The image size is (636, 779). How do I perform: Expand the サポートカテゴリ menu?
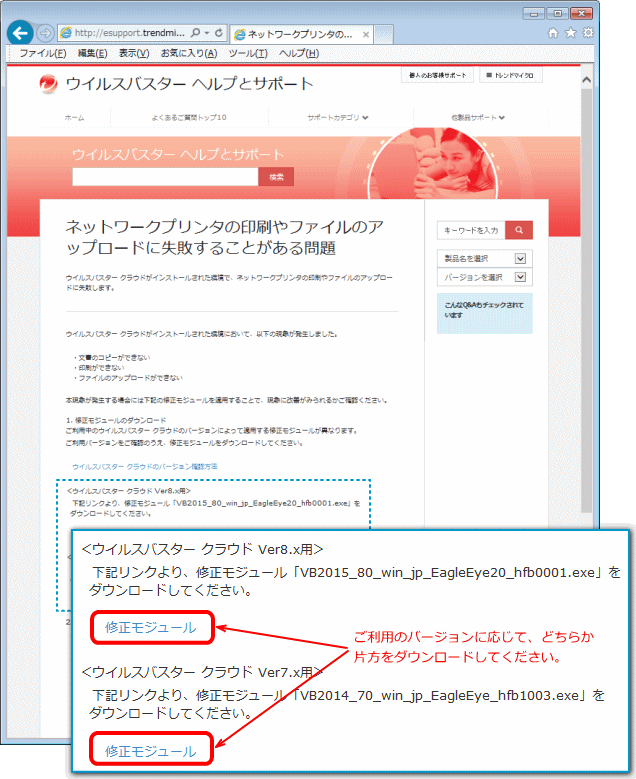[337, 118]
